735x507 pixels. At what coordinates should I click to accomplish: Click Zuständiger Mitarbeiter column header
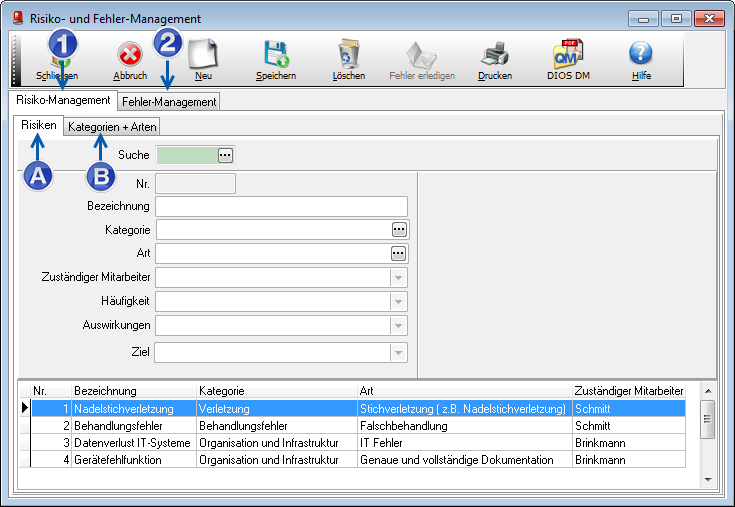(x=629, y=391)
